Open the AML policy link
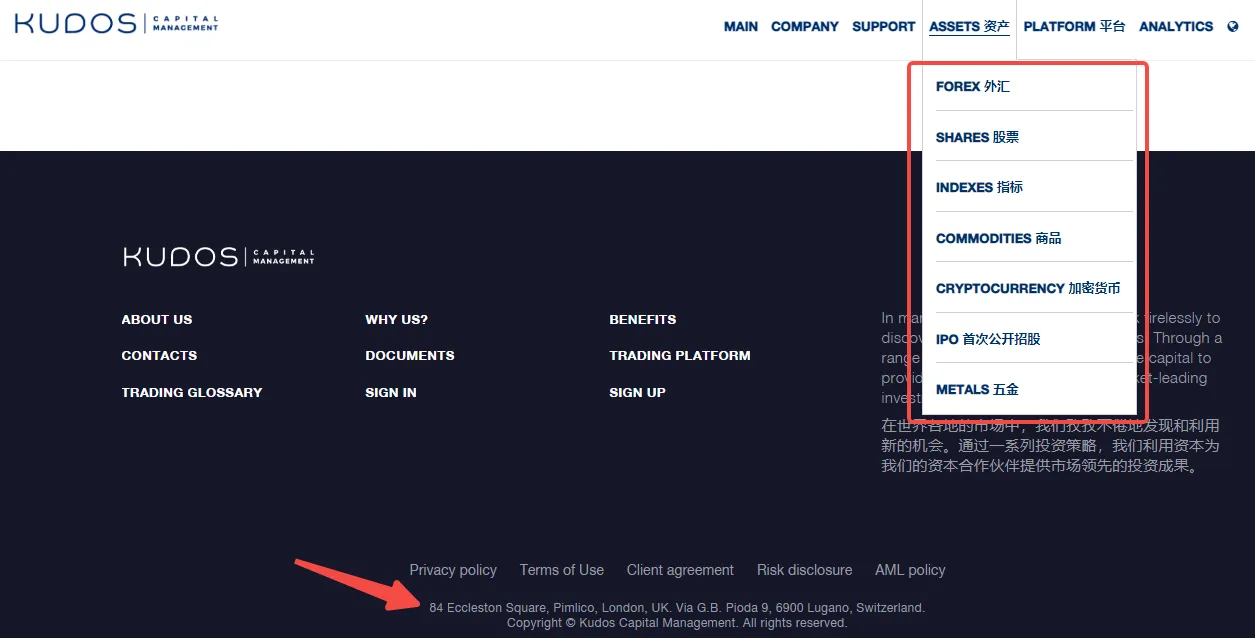Image resolution: width=1255 pixels, height=638 pixels. coord(910,570)
